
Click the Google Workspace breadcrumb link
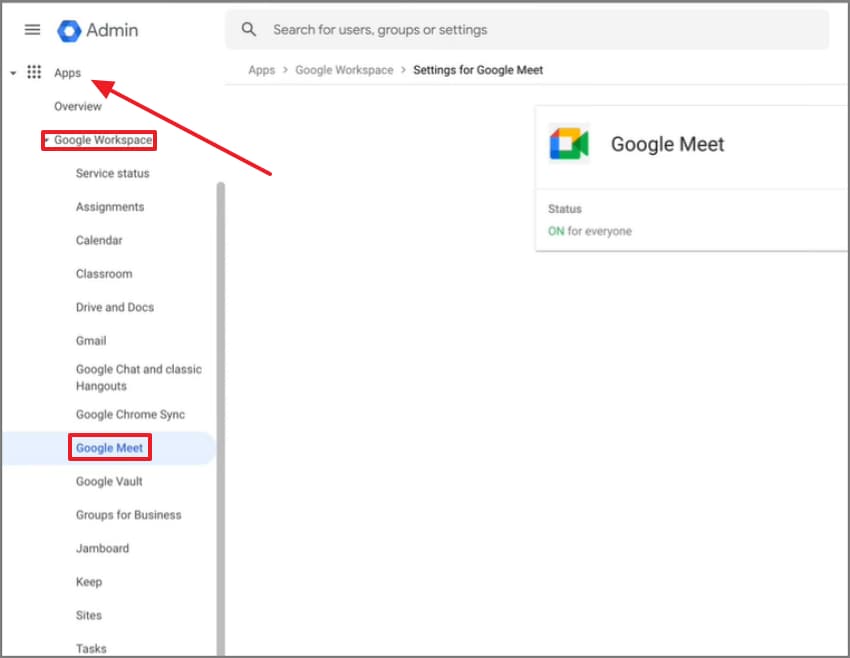coord(344,70)
